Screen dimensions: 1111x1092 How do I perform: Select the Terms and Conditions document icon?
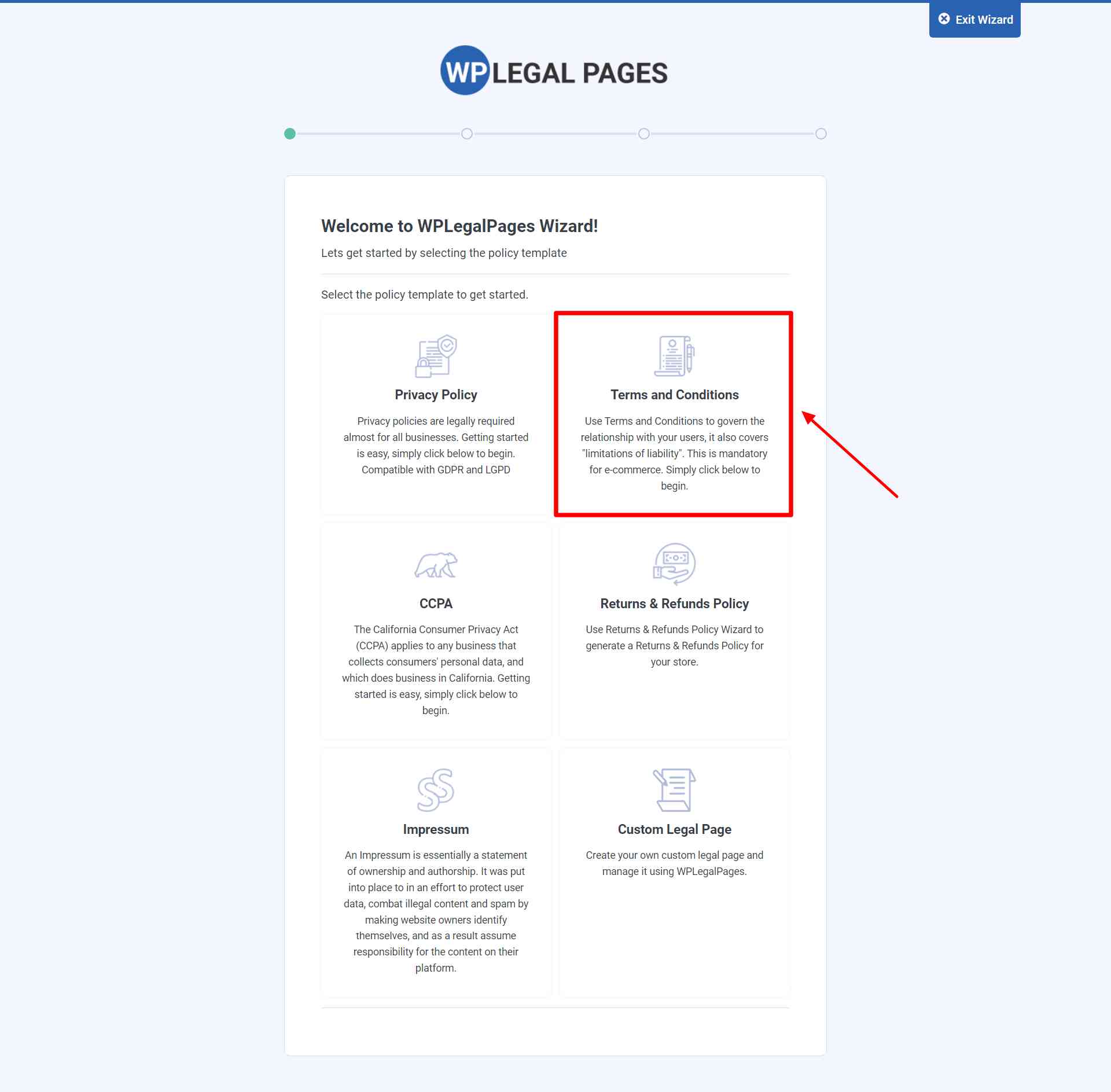point(675,356)
